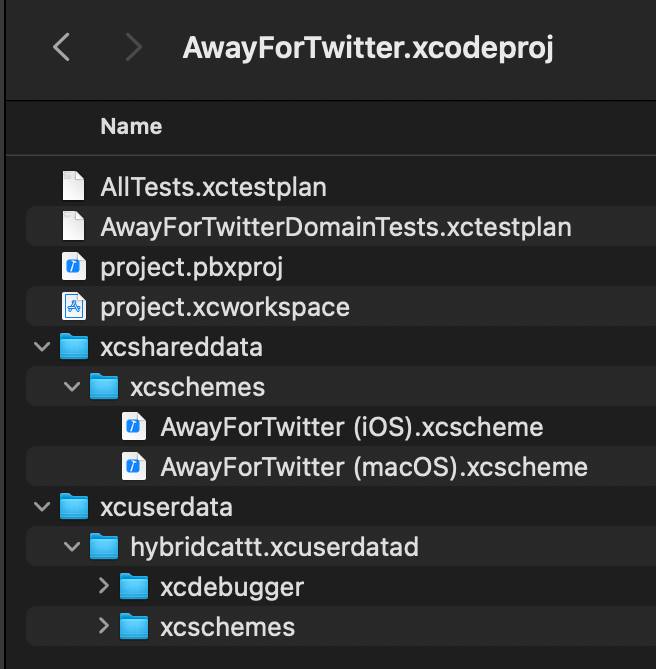
Task: Select AwayForTwitter (iOS).xcscheme file name
Action: 351,427
